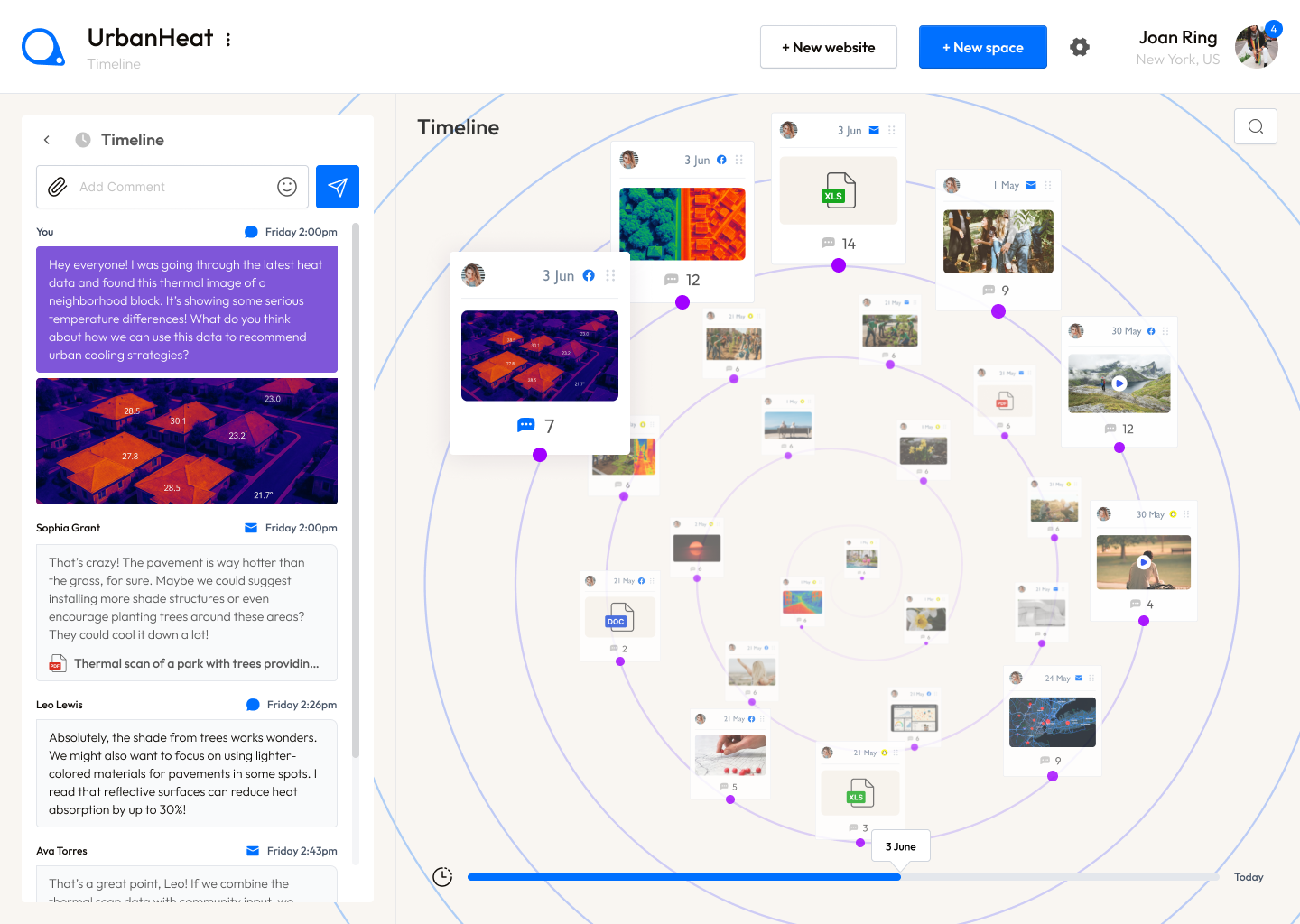Click in the Add Comment field
The image size is (1300, 924).
pyautogui.click(x=172, y=187)
